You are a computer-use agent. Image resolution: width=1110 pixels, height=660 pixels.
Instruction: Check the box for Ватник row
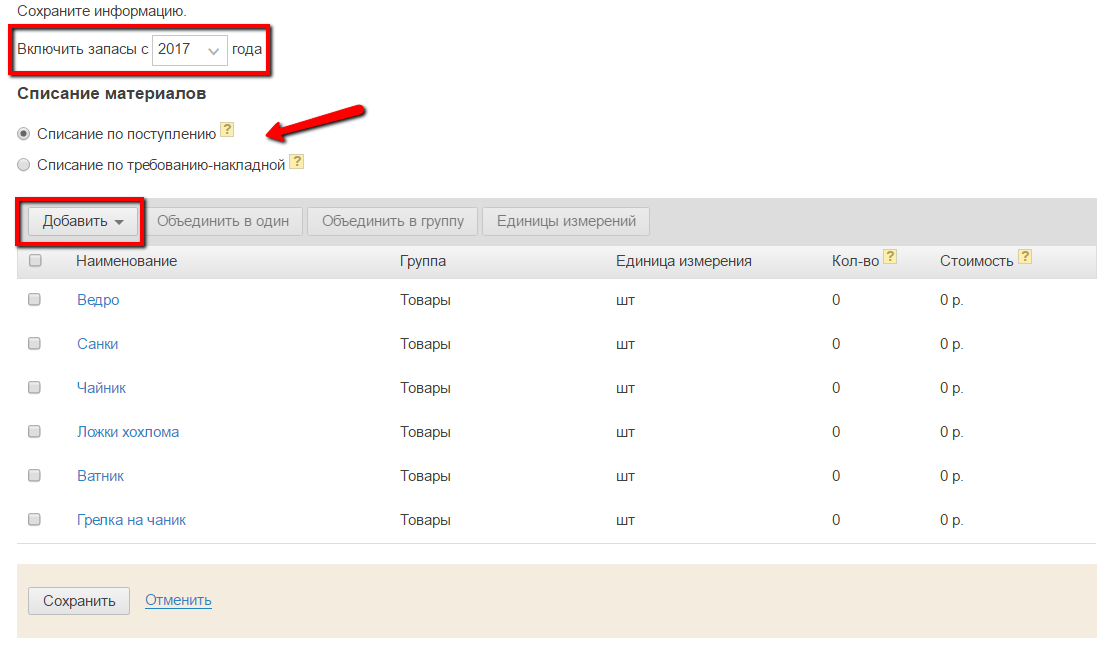34,475
